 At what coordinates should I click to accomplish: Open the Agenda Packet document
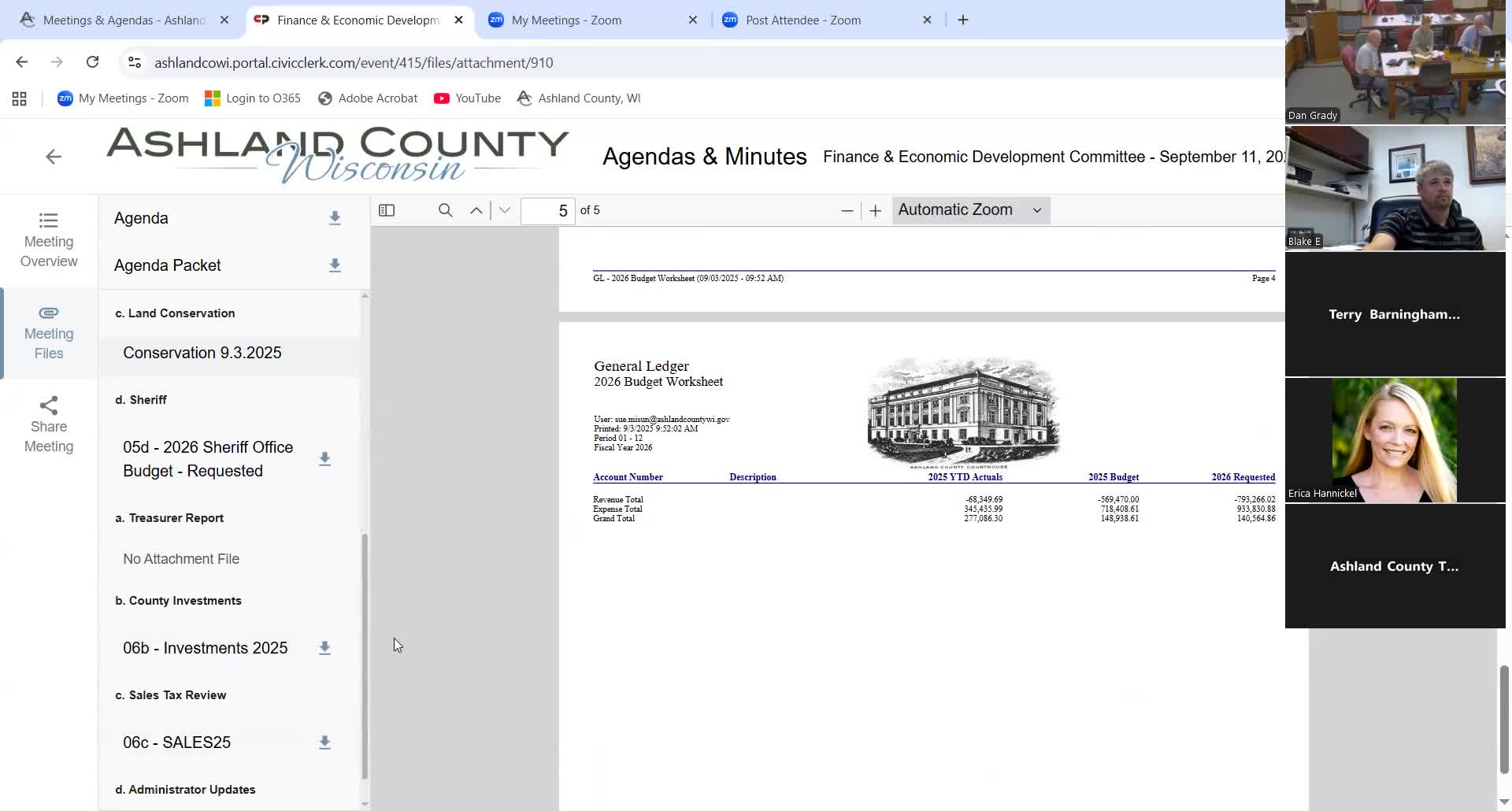pos(167,265)
